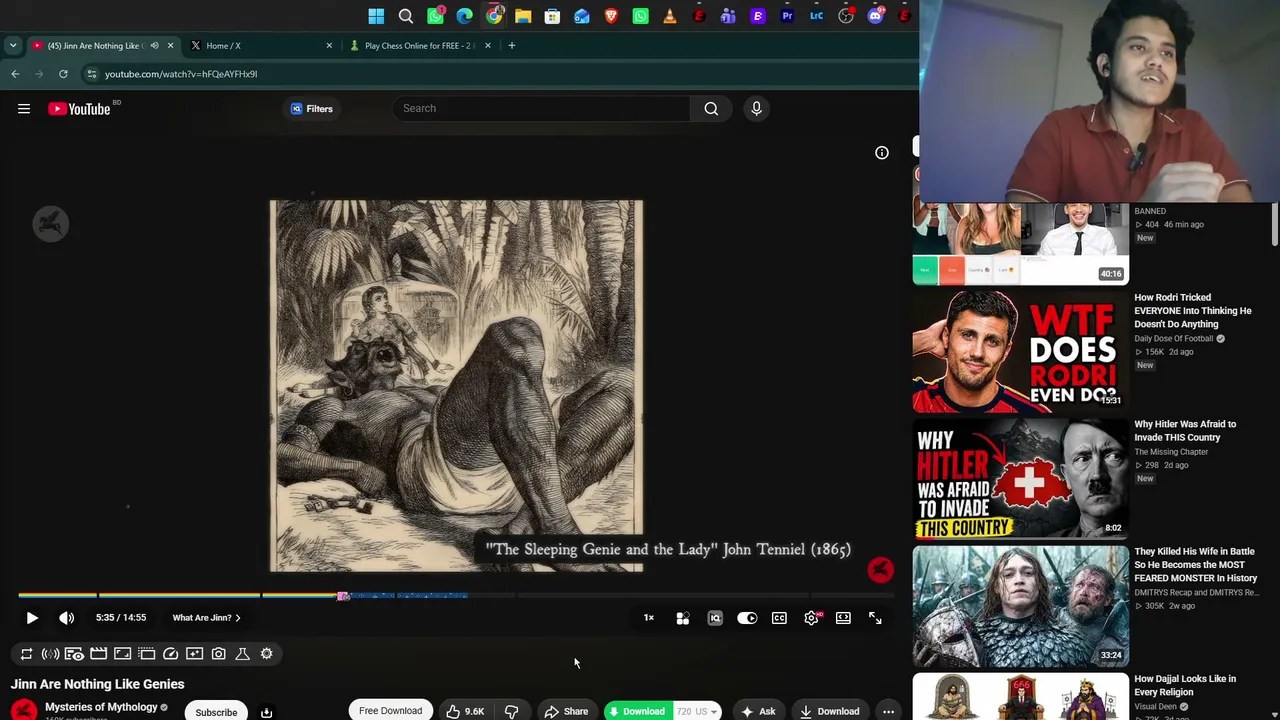The height and width of the screenshot is (720, 1280).
Task: Switch to theater mode
Action: click(x=843, y=618)
